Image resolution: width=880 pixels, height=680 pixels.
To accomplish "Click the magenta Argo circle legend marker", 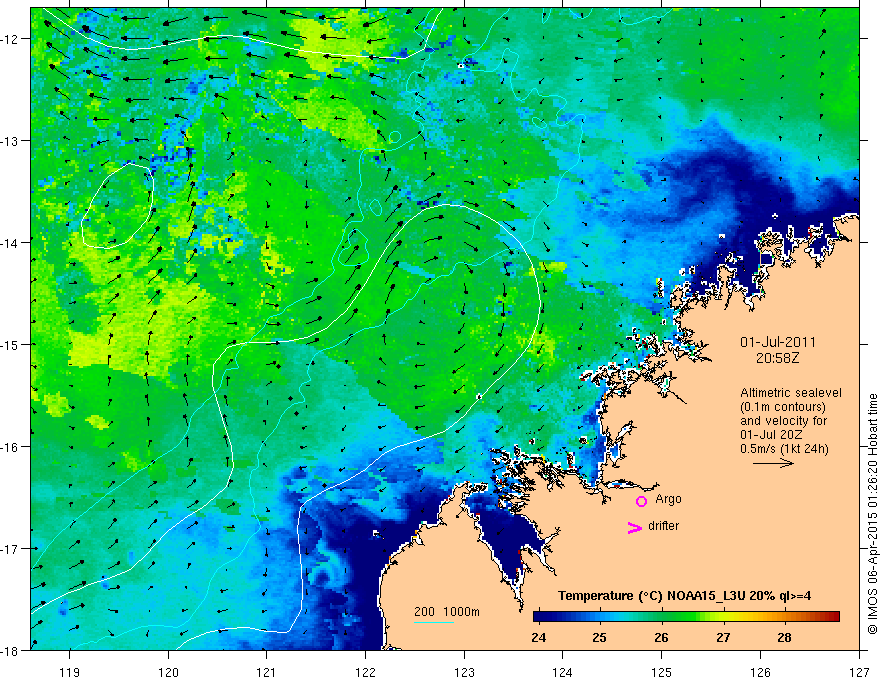I will (x=641, y=501).
